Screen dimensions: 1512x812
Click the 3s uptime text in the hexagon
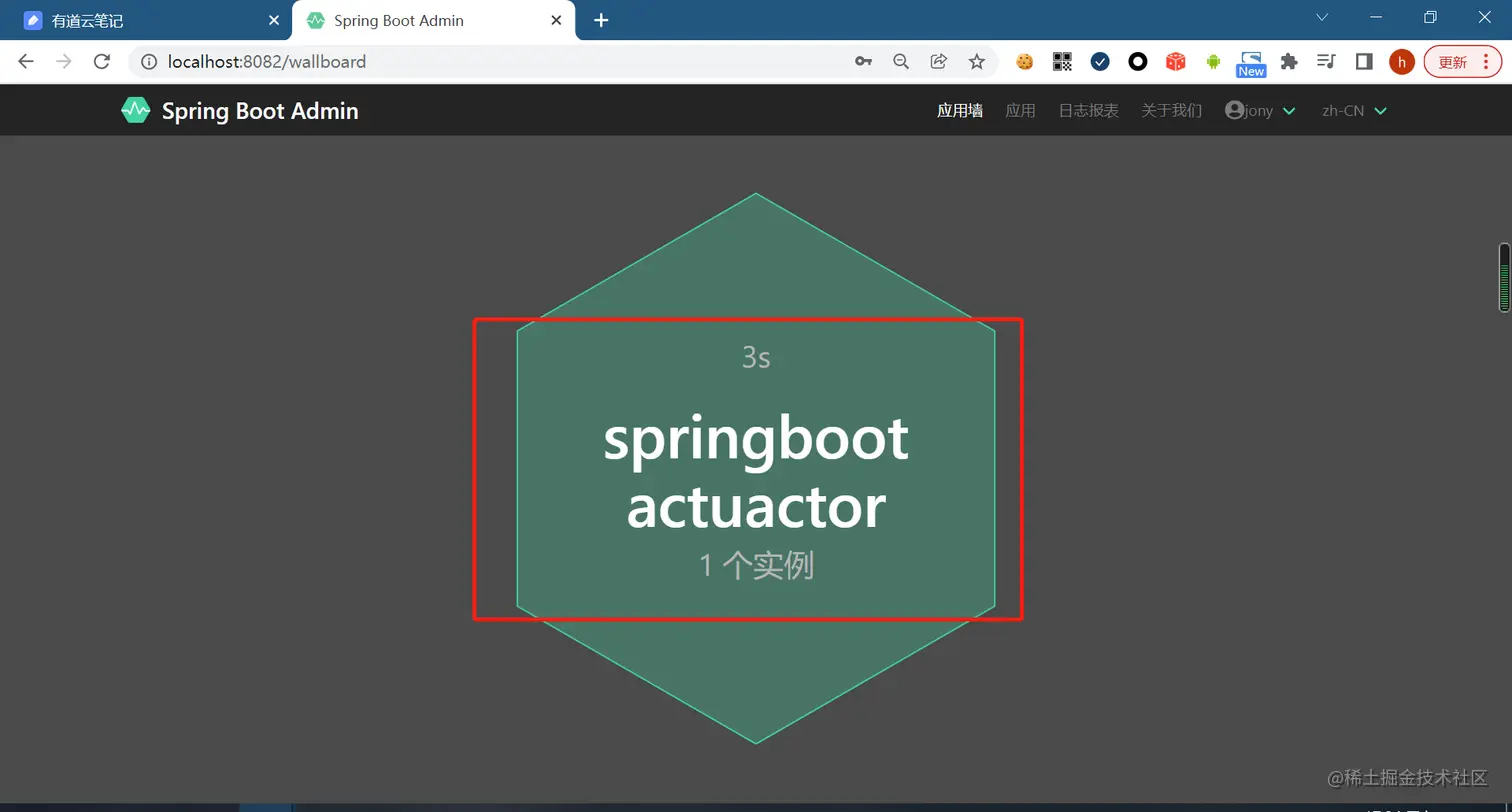[x=756, y=357]
